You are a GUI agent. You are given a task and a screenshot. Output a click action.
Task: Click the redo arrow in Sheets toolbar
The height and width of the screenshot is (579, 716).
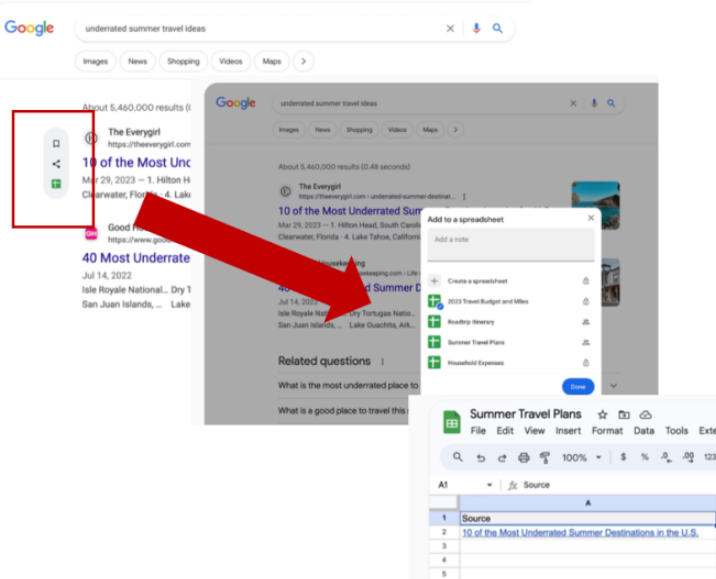pos(502,458)
